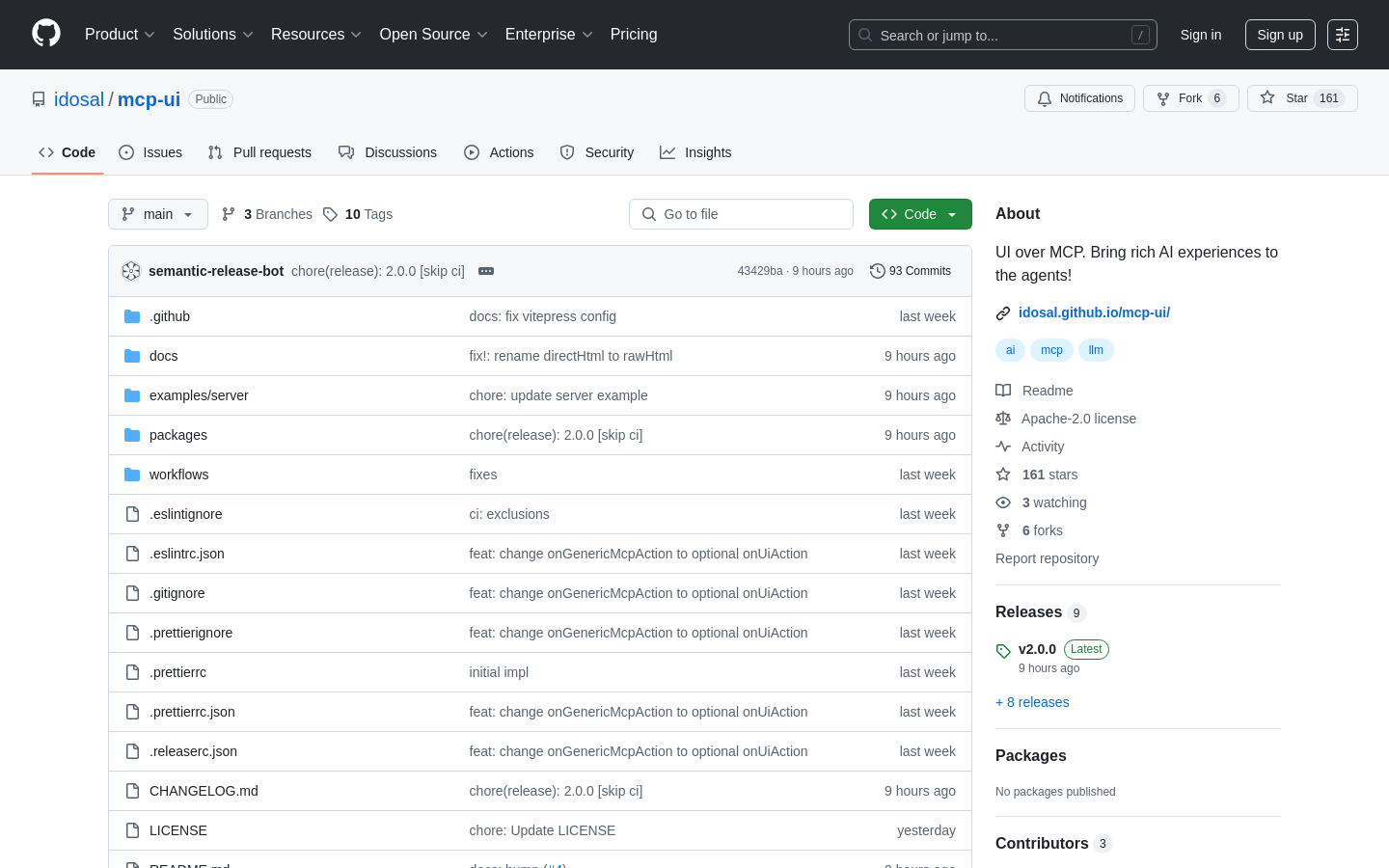Click the docs folder icon

[x=132, y=356]
